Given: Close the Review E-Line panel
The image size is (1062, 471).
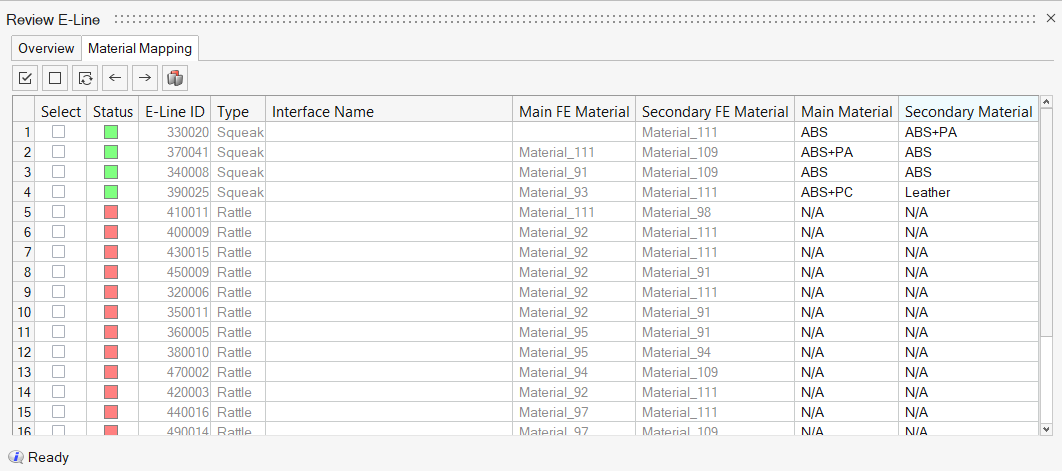Looking at the screenshot, I should [x=1047, y=19].
